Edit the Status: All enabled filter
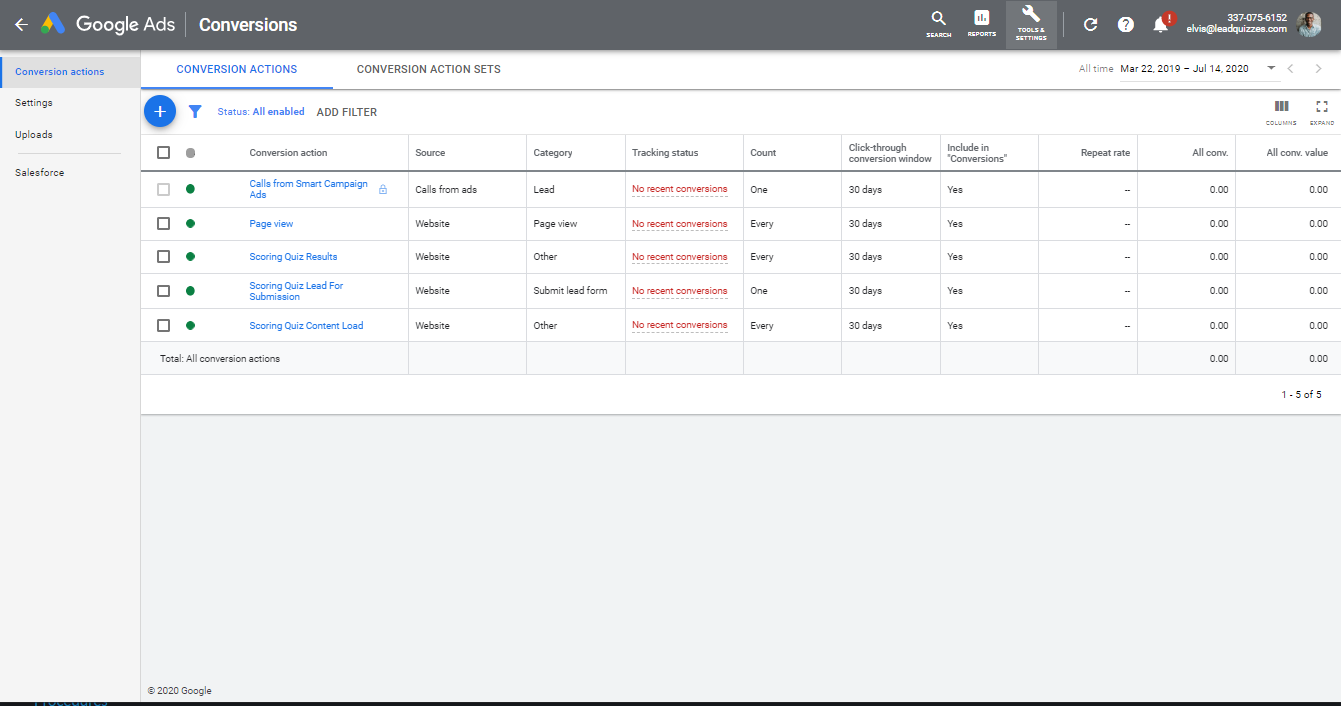 pyautogui.click(x=261, y=112)
